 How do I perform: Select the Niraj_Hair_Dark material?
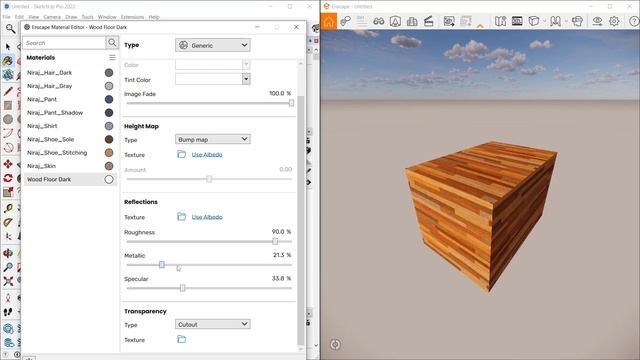coord(70,73)
